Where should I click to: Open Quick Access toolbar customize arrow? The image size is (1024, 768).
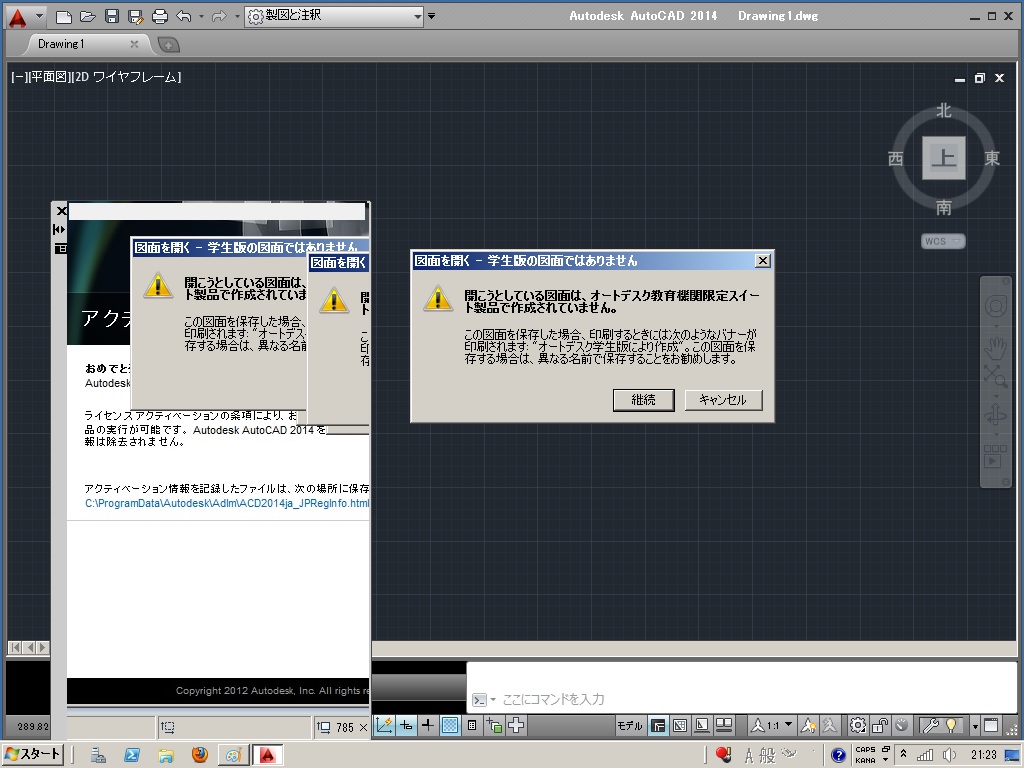pyautogui.click(x=431, y=16)
